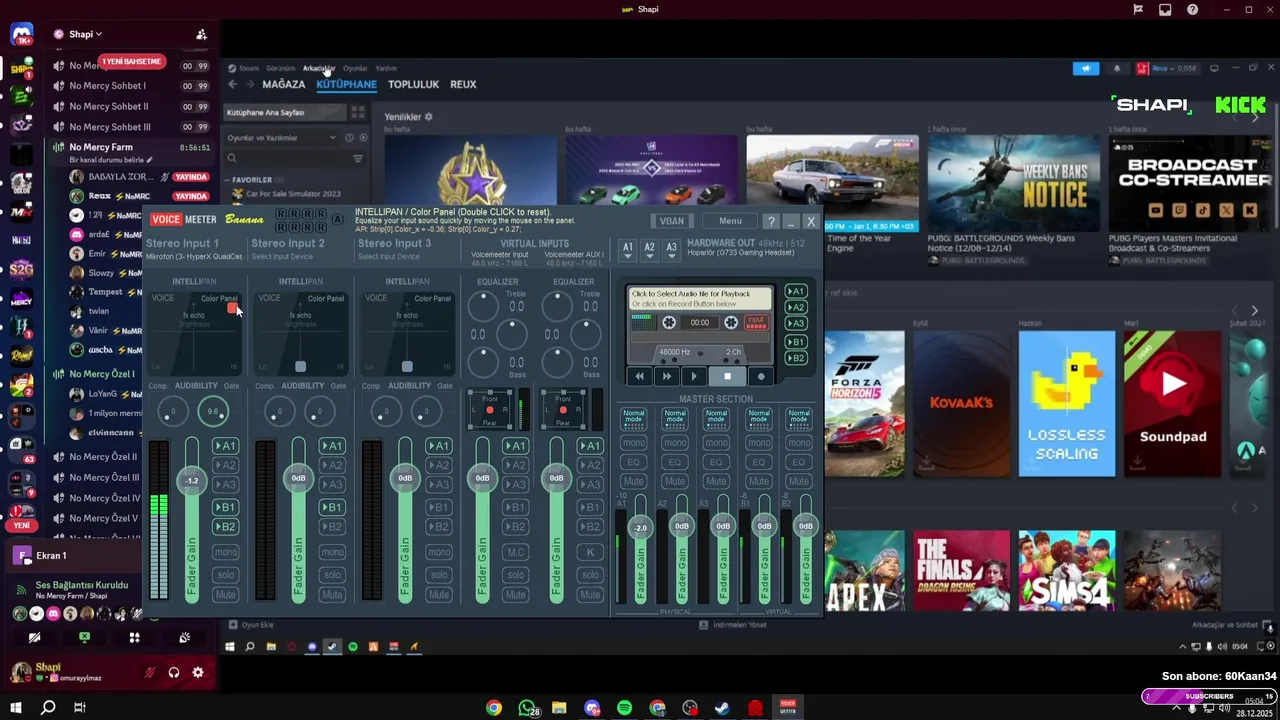
Task: Enable mono on Stereo Input 2
Action: point(332,552)
